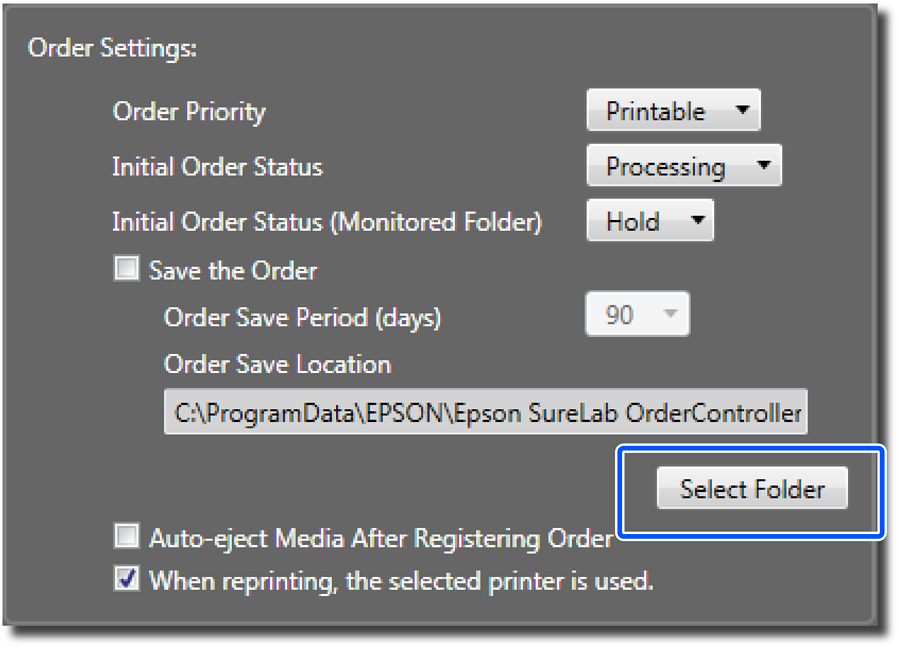This screenshot has height=648, width=899.
Task: Click the arrow beside Processing
Action: tap(763, 165)
